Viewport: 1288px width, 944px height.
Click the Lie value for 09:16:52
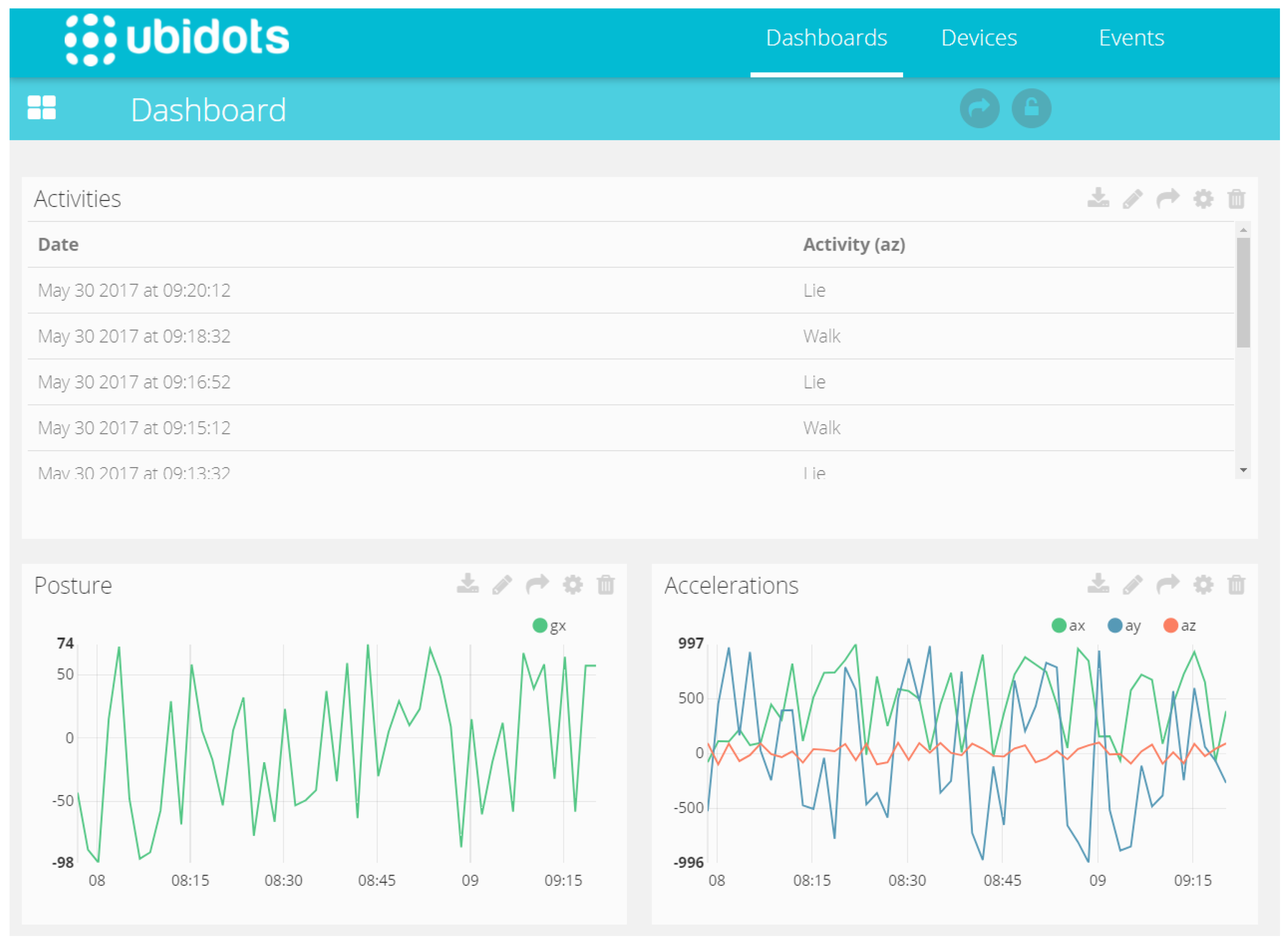tap(814, 382)
